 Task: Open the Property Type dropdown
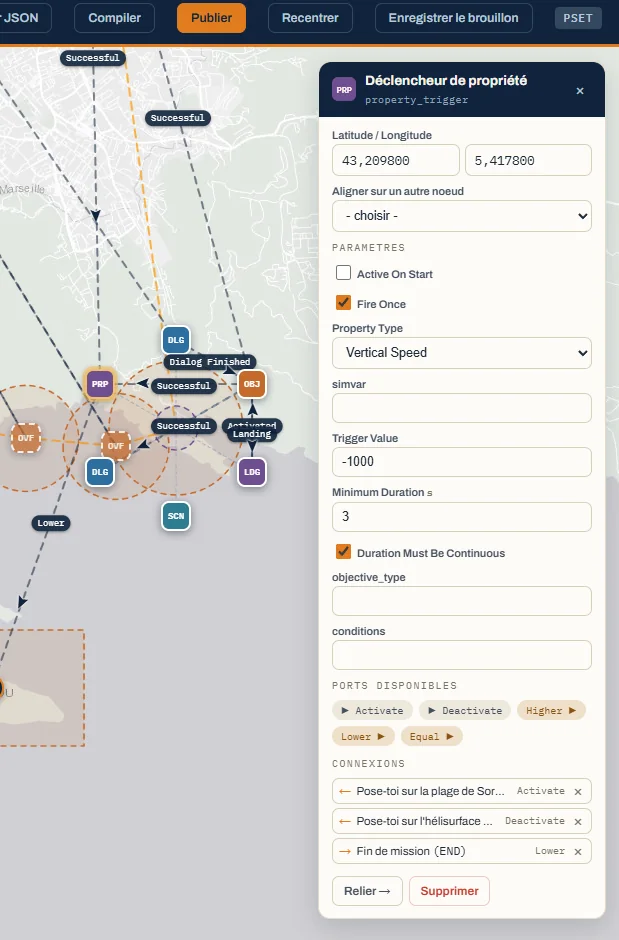coord(461,352)
